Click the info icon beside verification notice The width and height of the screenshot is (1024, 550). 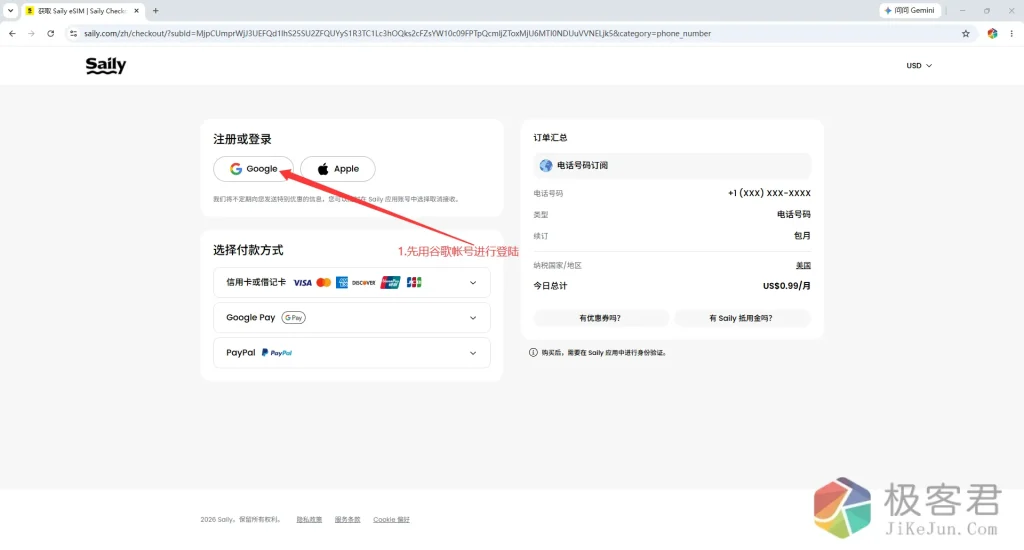click(x=533, y=353)
